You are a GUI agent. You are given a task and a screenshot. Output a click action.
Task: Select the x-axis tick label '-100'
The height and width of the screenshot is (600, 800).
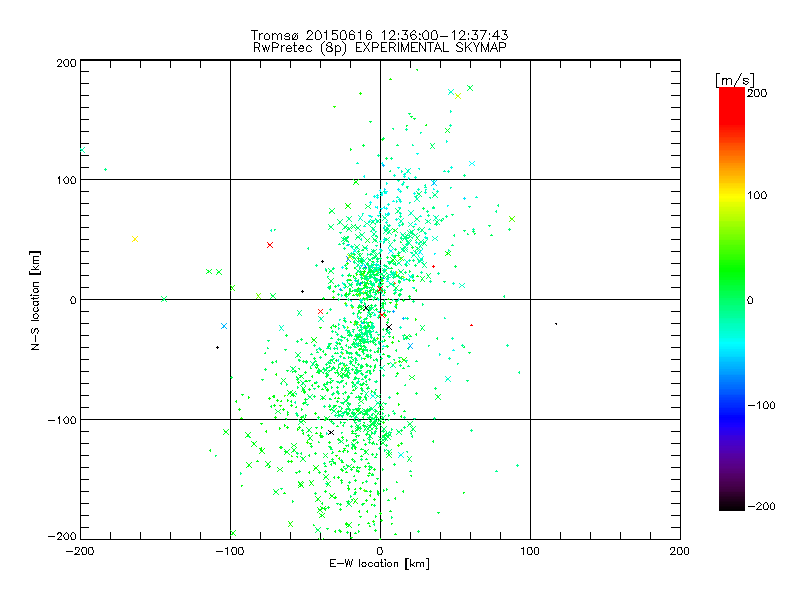click(x=230, y=551)
